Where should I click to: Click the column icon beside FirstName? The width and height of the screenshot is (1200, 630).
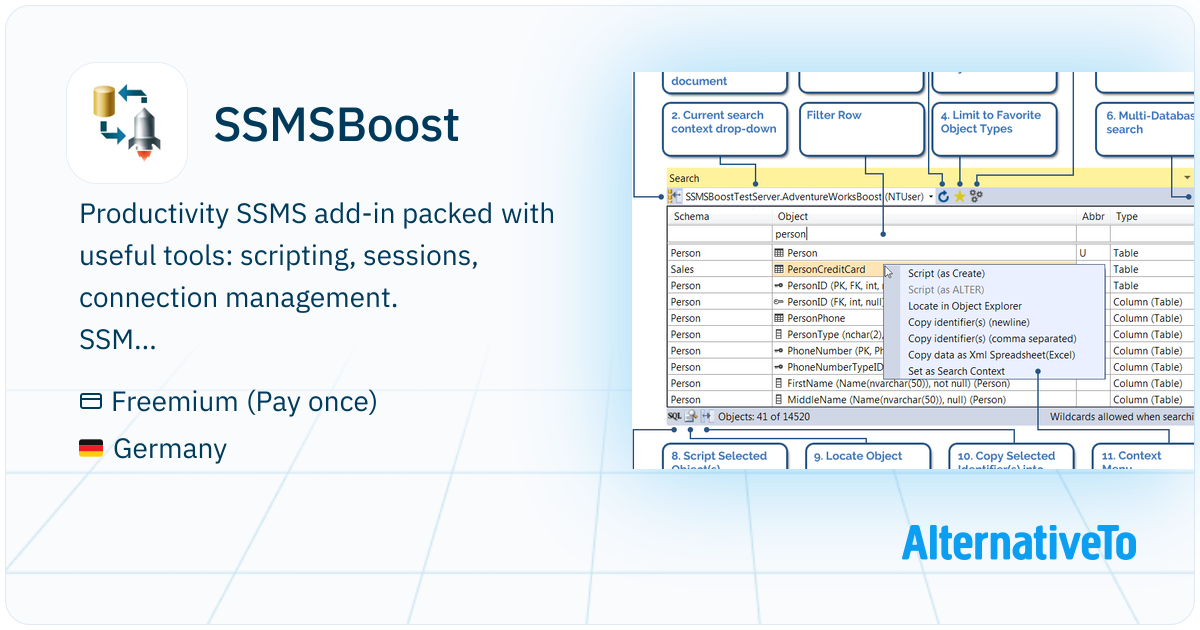click(x=779, y=383)
